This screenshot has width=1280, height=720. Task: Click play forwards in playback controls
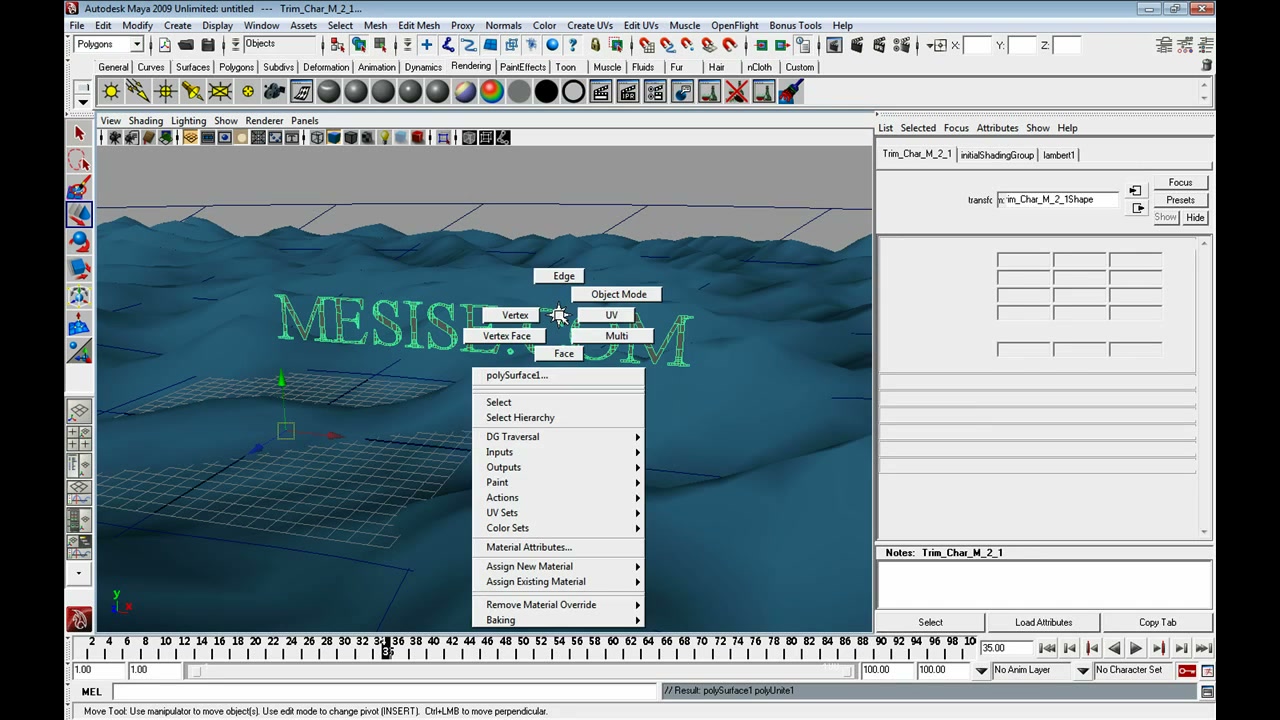tap(1136, 649)
